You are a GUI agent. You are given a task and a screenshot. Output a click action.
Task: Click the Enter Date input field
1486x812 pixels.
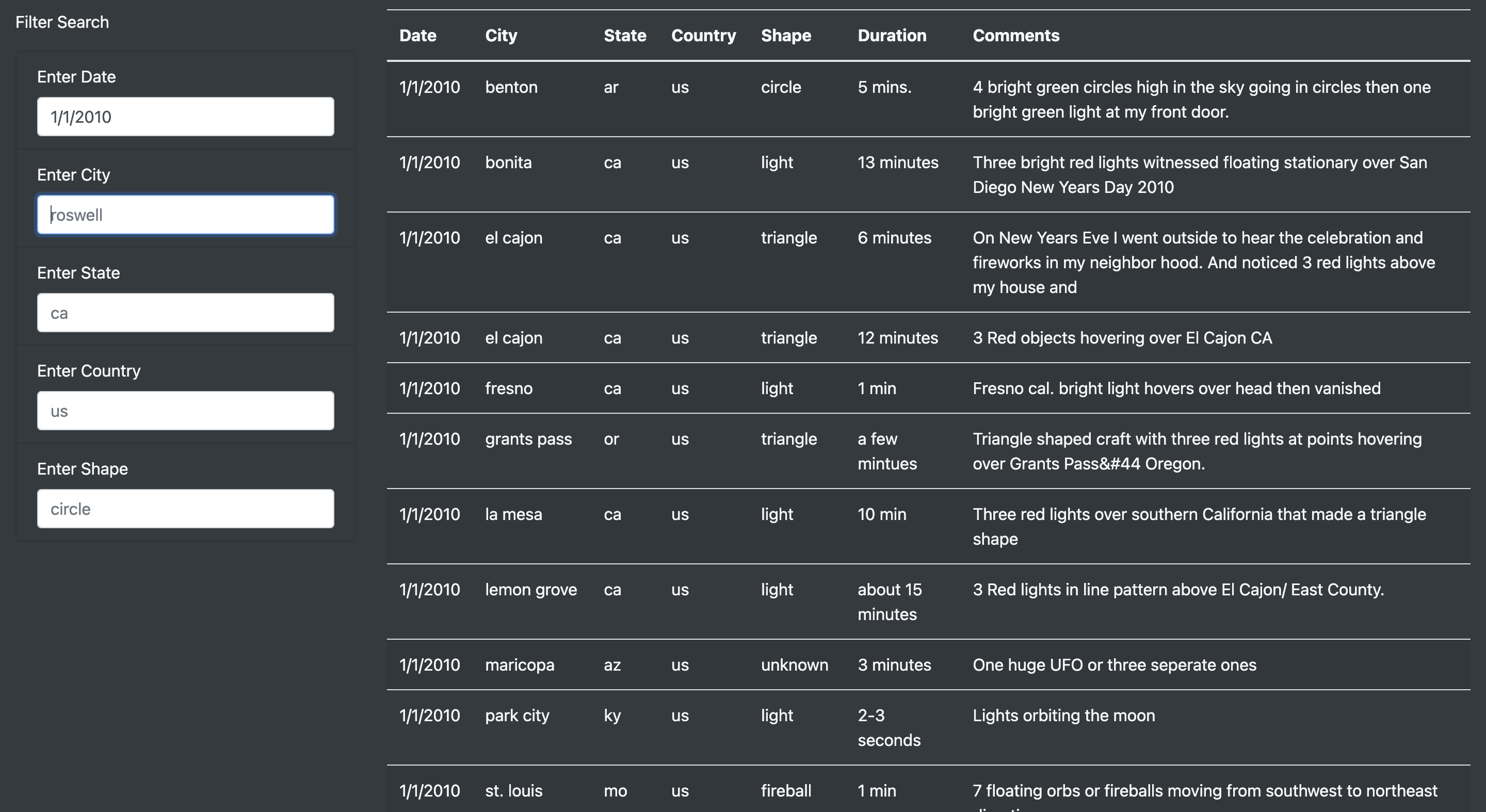(185, 117)
